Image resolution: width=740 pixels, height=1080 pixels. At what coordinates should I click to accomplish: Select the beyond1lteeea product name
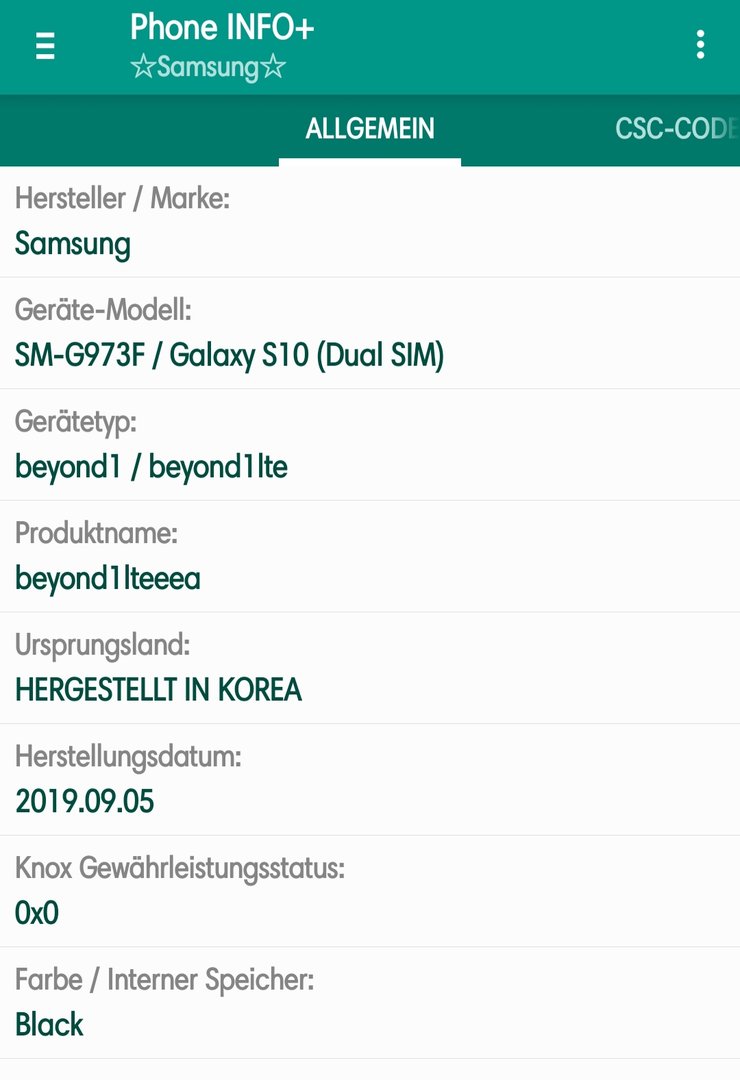tap(107, 579)
